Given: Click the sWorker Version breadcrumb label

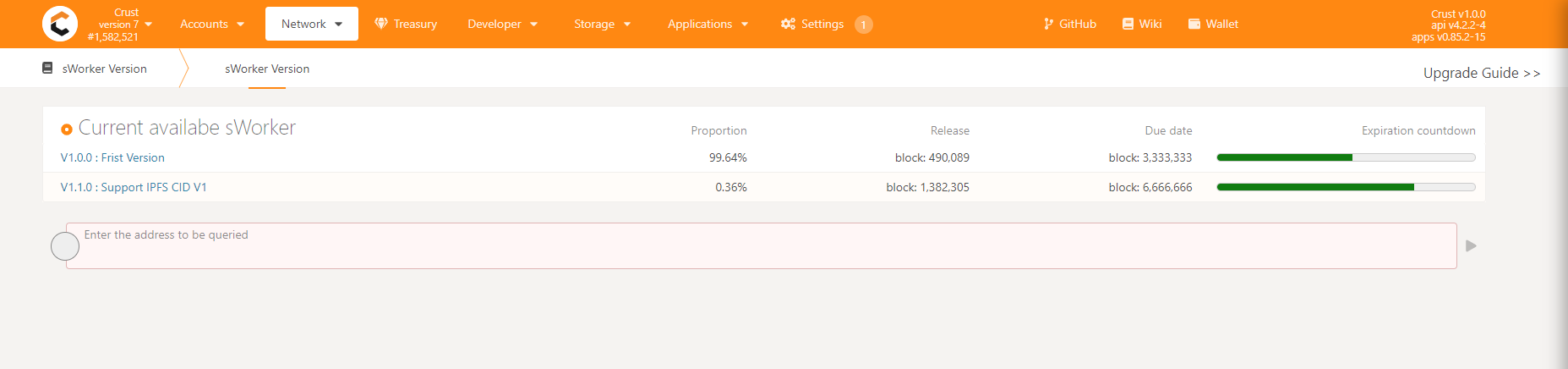Looking at the screenshot, I should [105, 69].
